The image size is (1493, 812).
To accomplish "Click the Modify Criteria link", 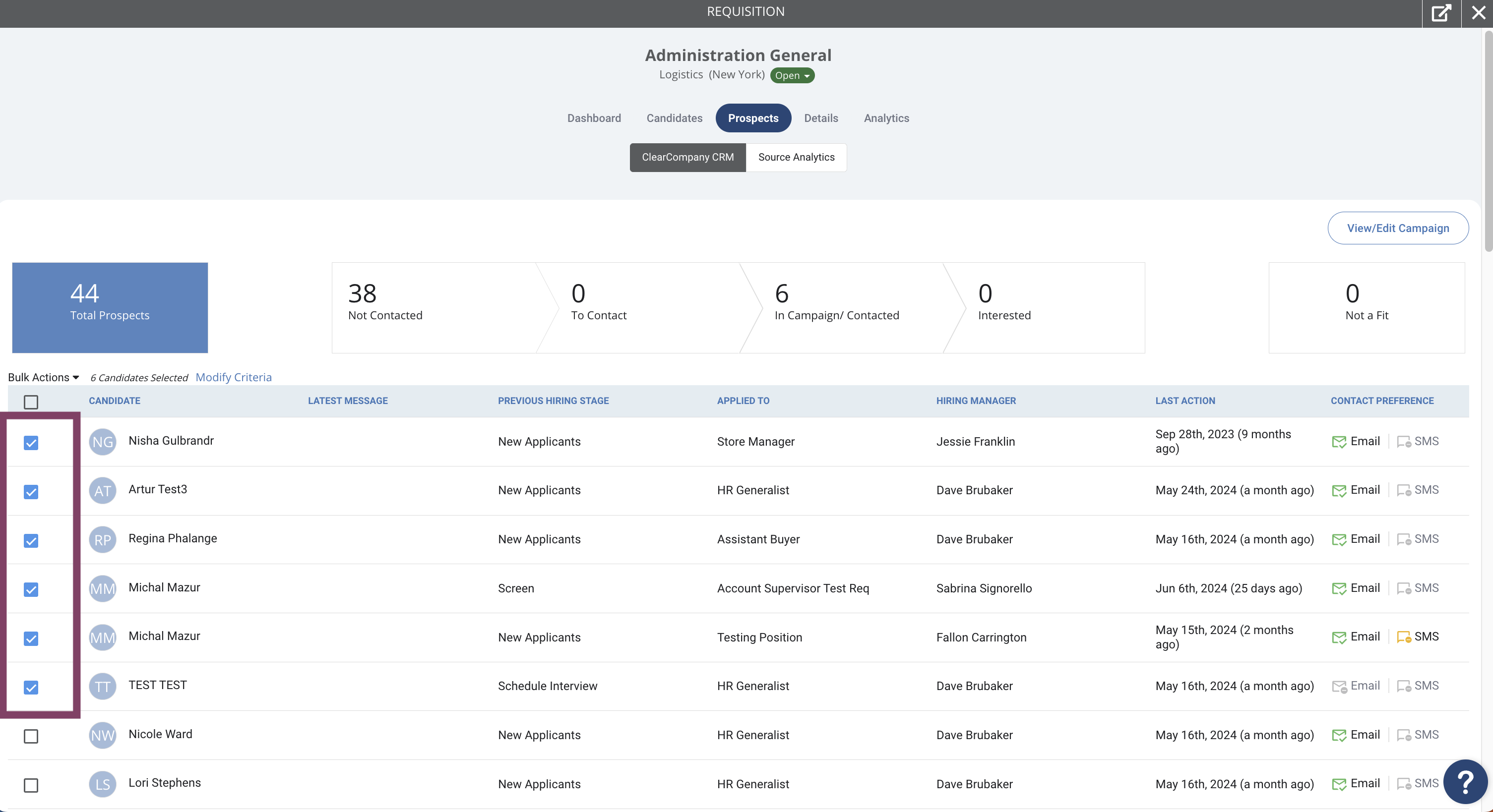I will pos(234,377).
